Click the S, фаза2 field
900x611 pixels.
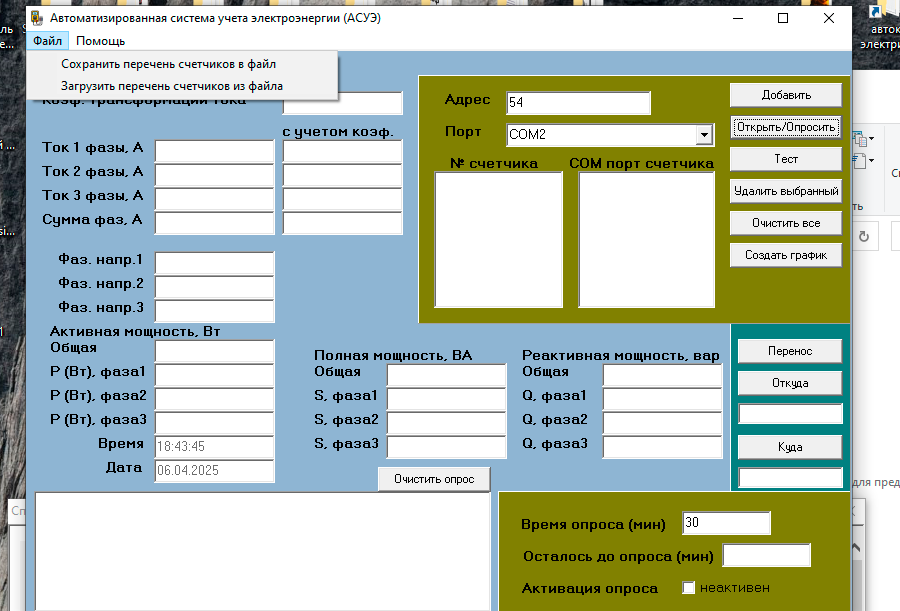click(447, 423)
